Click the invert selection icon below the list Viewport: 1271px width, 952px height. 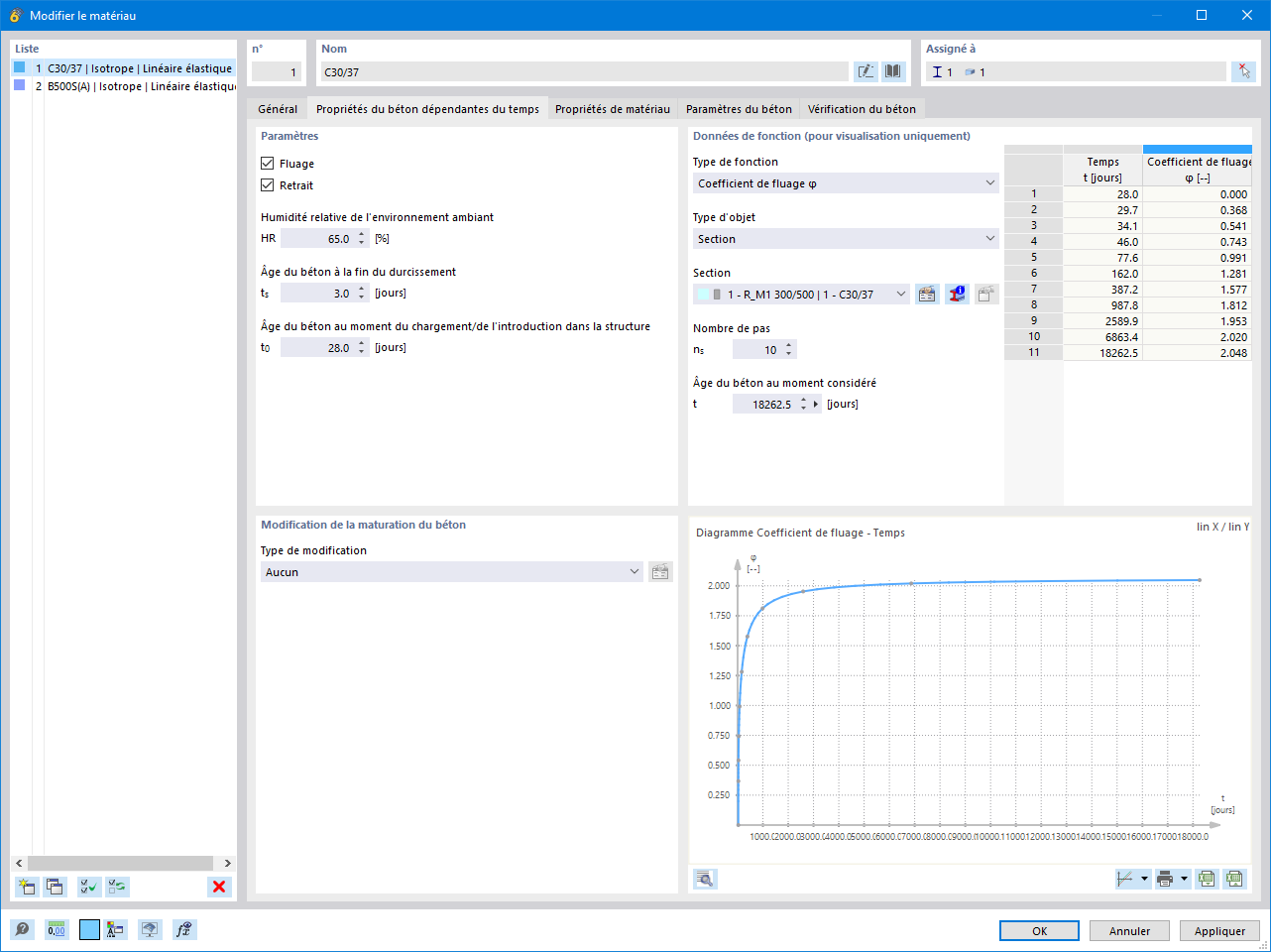tap(117, 887)
